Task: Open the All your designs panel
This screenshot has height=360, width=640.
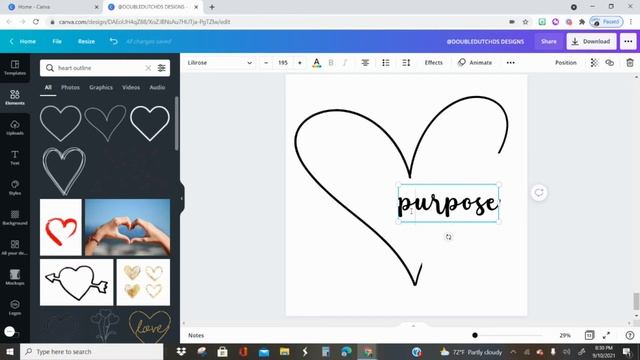Action: (x=15, y=247)
